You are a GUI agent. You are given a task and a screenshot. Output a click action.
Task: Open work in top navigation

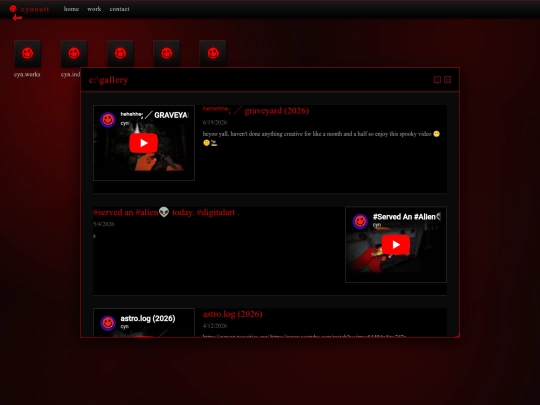[94, 9]
